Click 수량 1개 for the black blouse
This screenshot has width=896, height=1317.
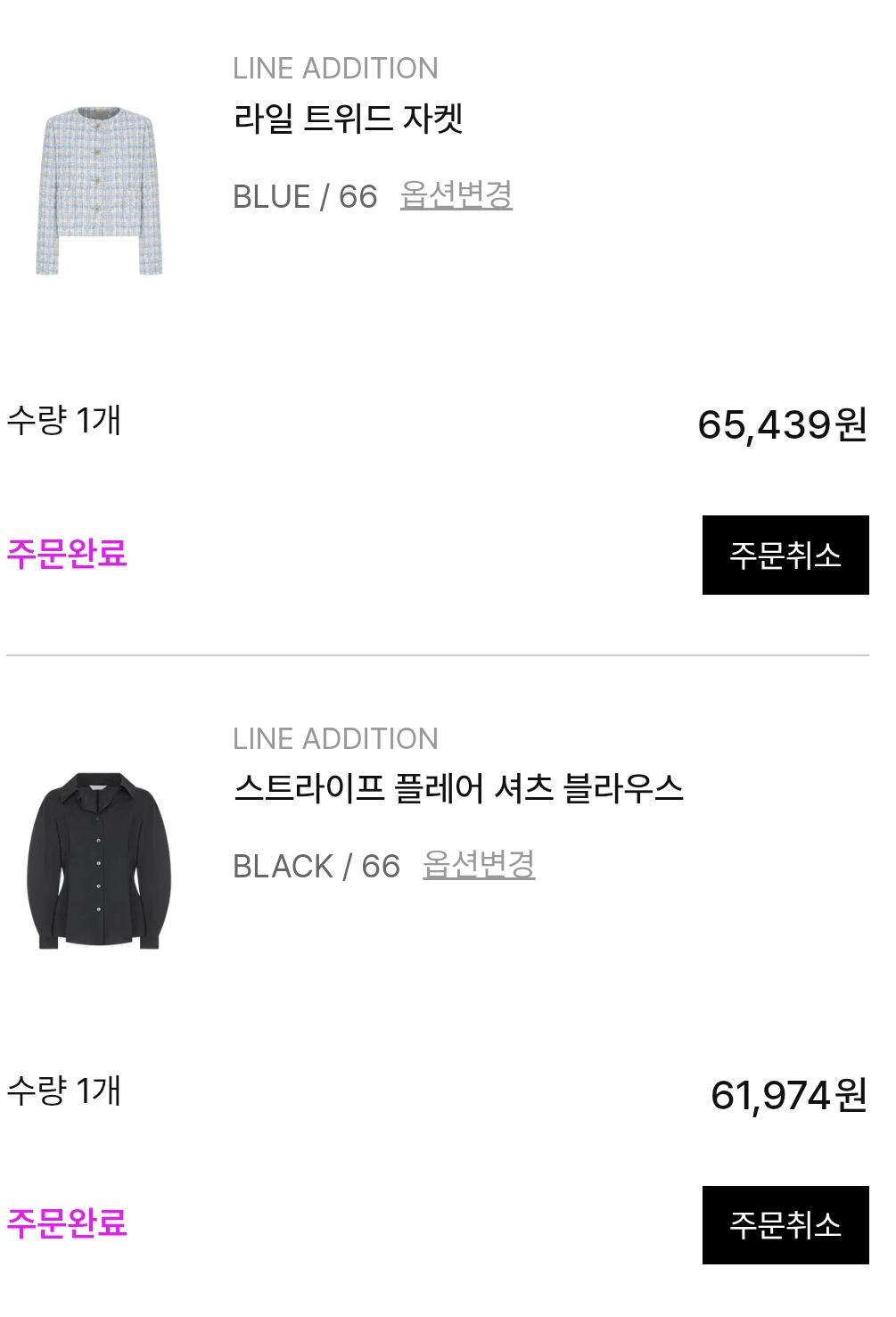[64, 1091]
